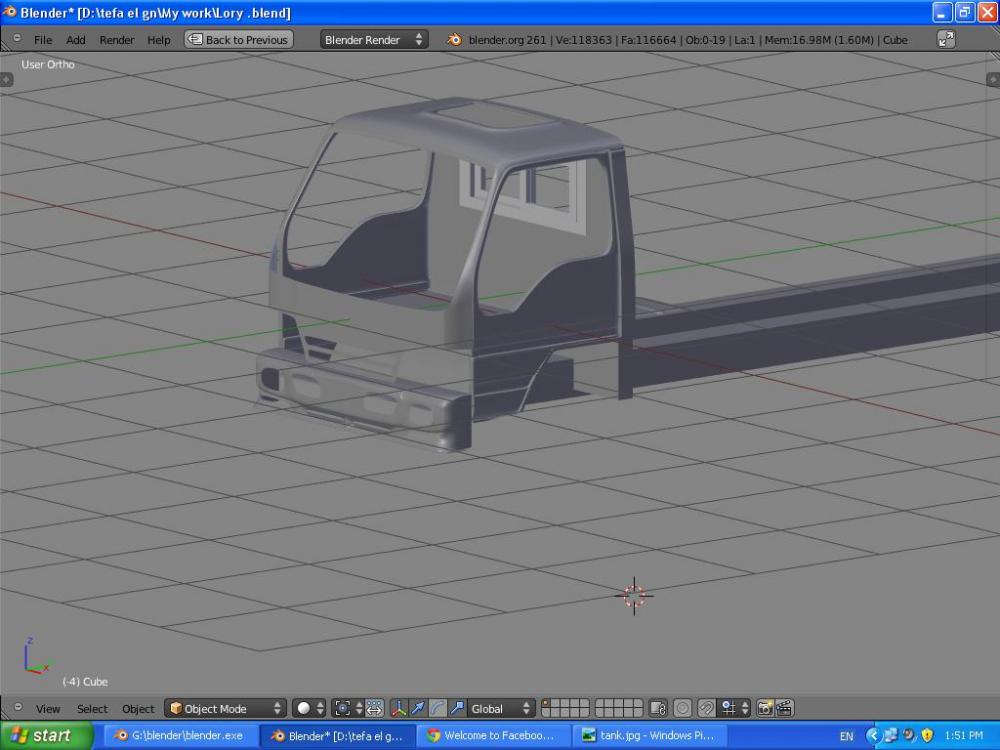Select the rotate manipulator arc icon

coord(438,708)
